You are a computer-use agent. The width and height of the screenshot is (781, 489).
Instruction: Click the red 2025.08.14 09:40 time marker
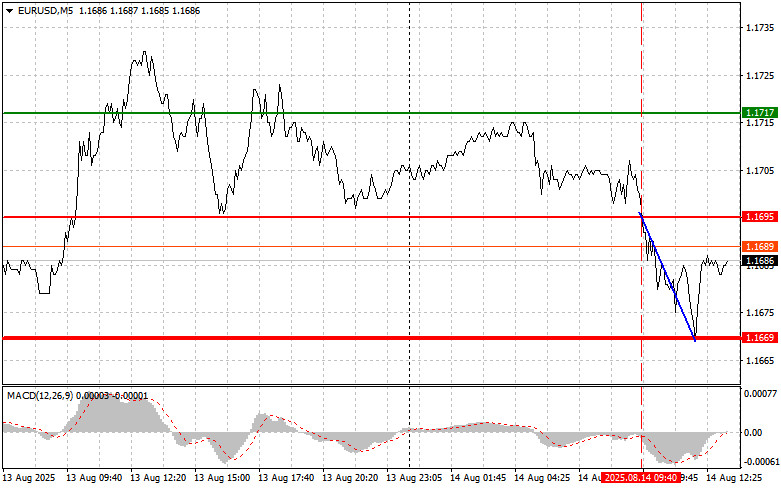click(x=641, y=478)
